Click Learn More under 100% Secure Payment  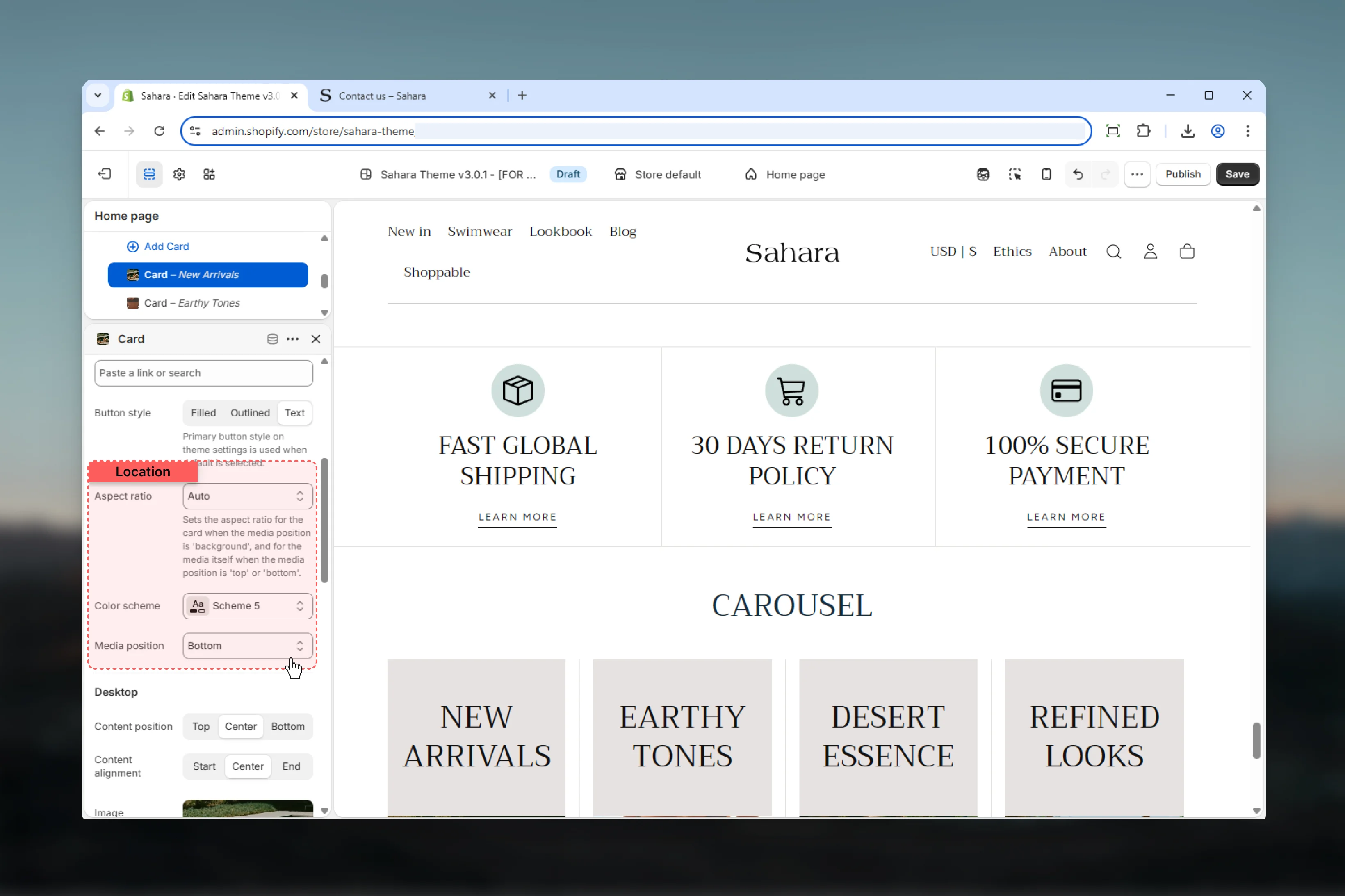1066,517
